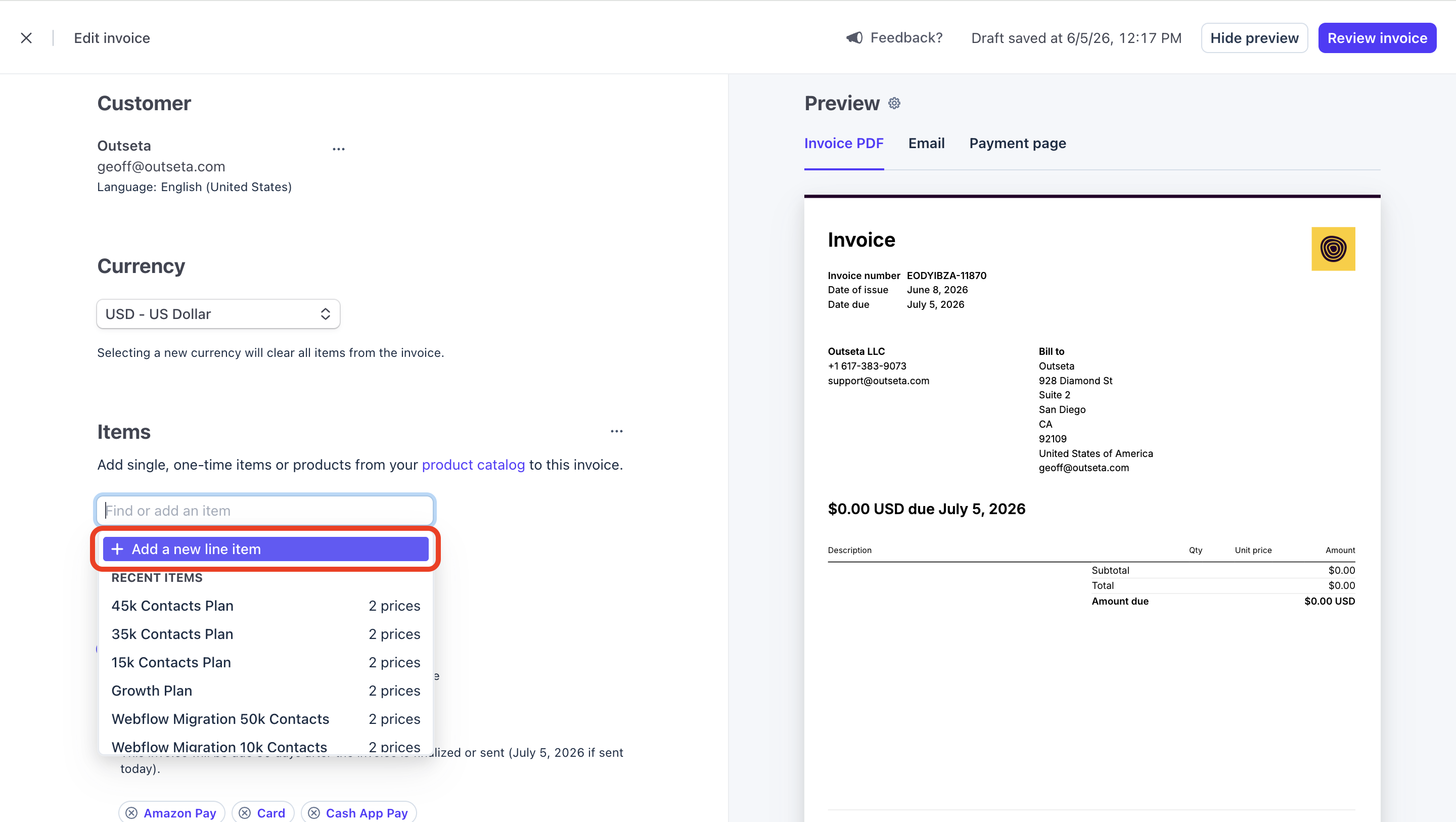Switch to the Invoice PDF tab
This screenshot has width=1456, height=822.
coord(844,144)
